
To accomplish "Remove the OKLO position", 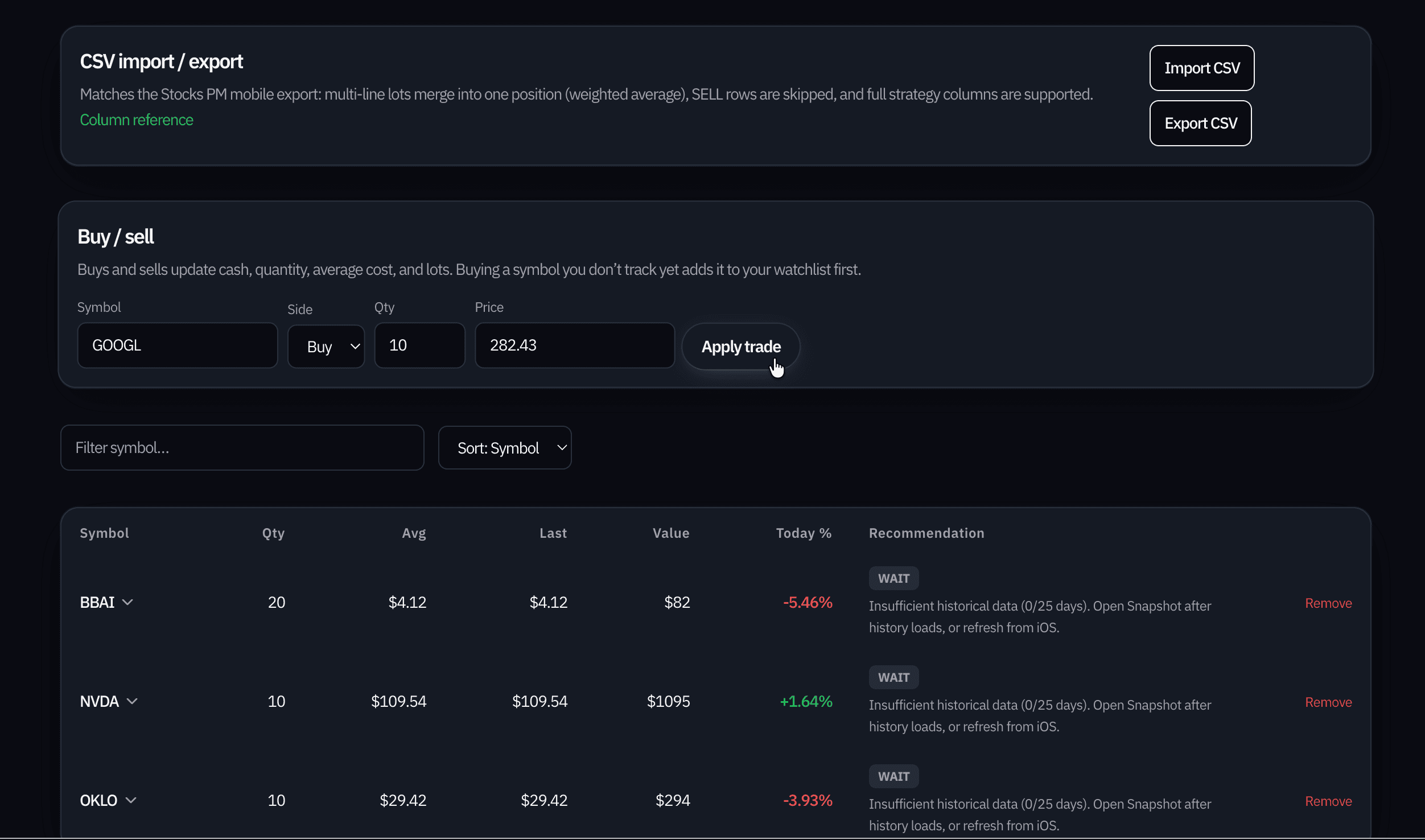I will 1328,801.
